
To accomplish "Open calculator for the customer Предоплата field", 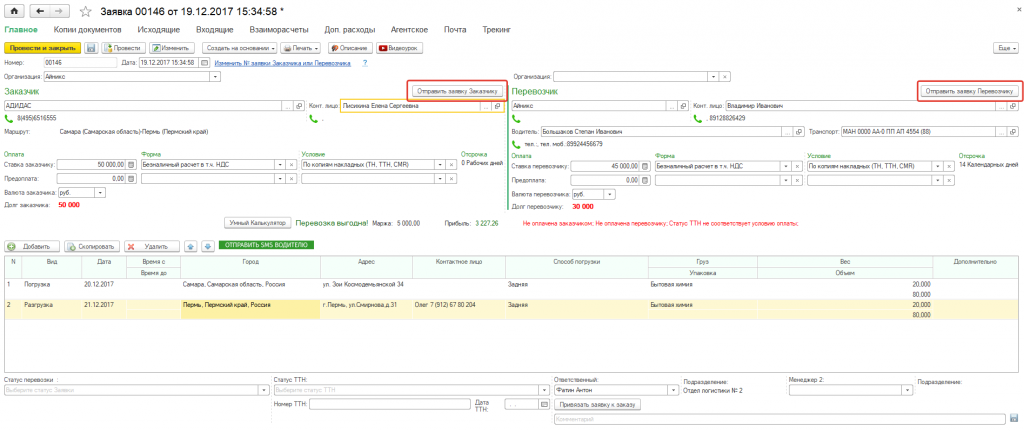I will (x=131, y=178).
